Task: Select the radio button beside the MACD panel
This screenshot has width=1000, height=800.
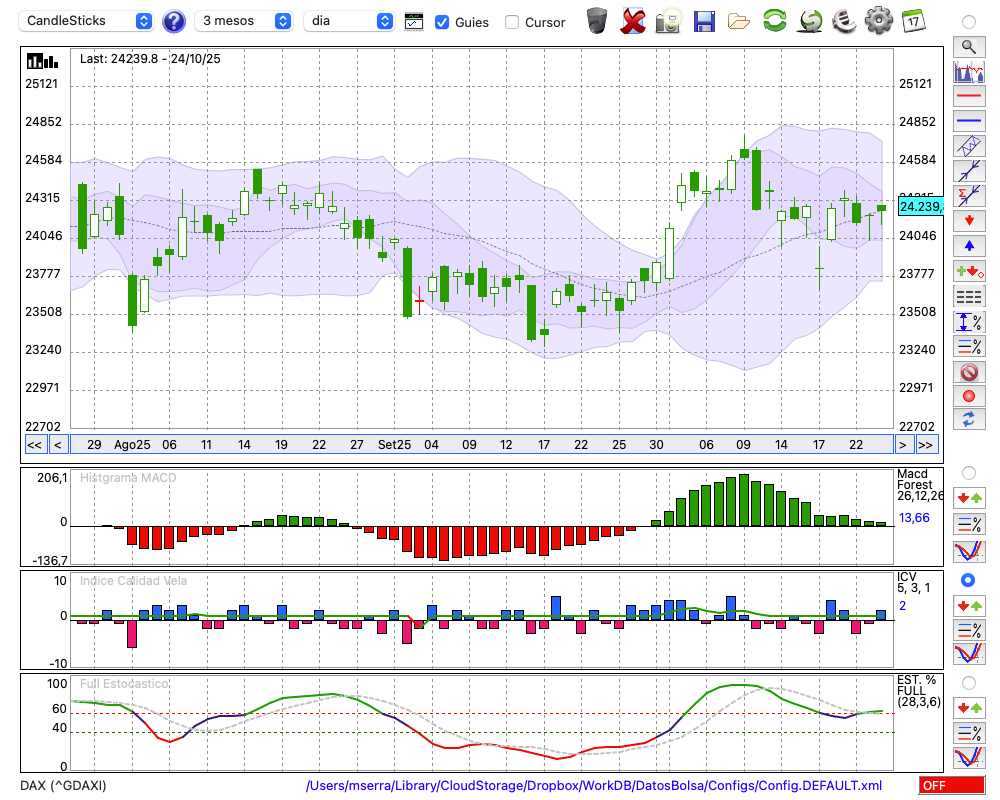Action: pyautogui.click(x=968, y=472)
